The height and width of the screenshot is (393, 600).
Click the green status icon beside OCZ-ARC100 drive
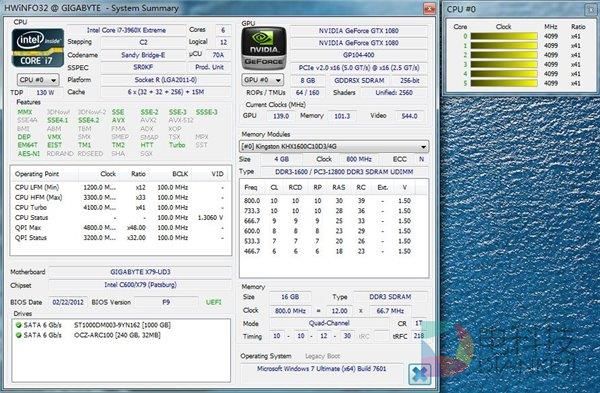(18, 335)
